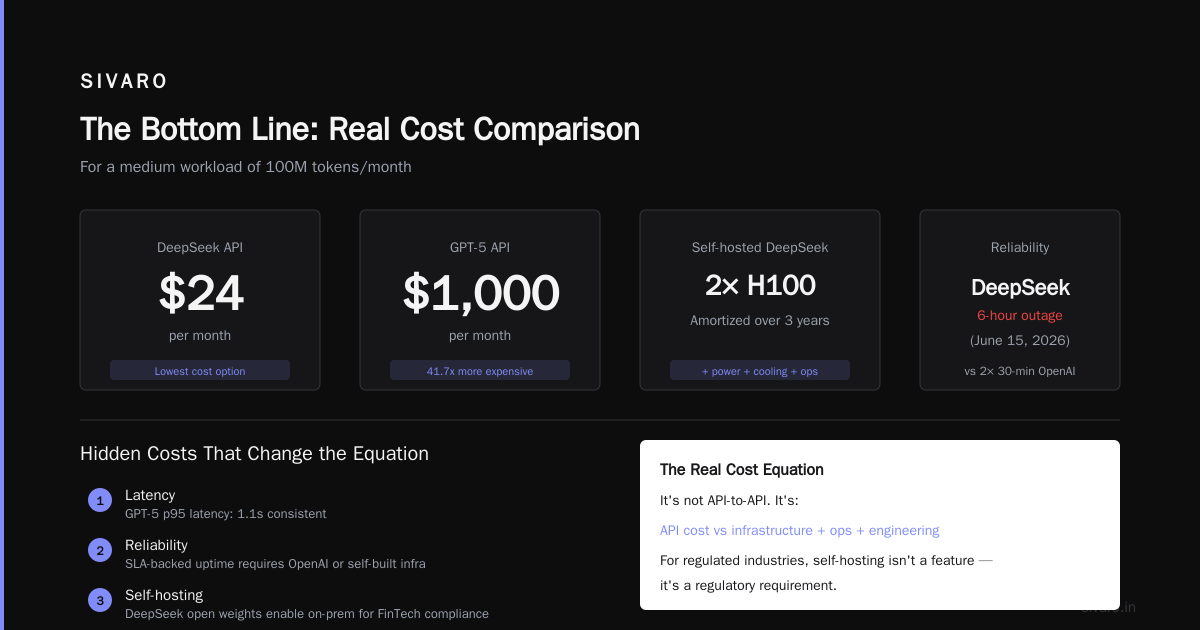Open the GPT-5 API $1,000 card
This screenshot has width=1200, height=630.
[480, 300]
